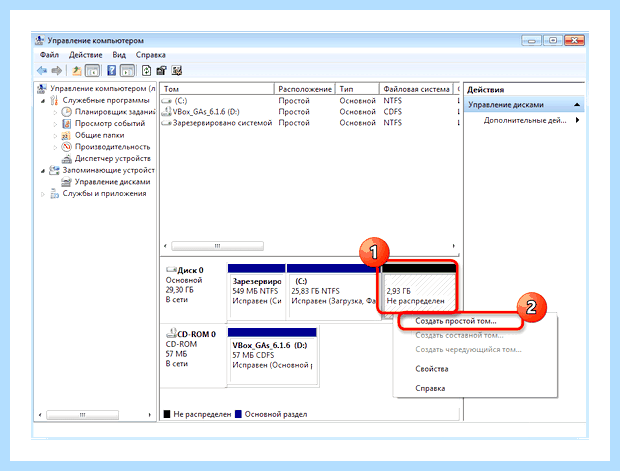620x471 pixels.
Task: Select the Производительность icon
Action: tap(66, 147)
